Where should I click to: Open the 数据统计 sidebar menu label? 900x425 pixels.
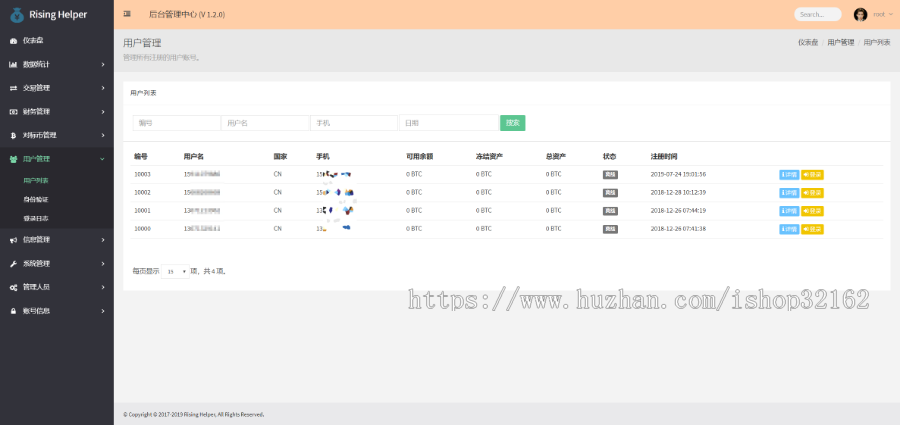coord(36,64)
